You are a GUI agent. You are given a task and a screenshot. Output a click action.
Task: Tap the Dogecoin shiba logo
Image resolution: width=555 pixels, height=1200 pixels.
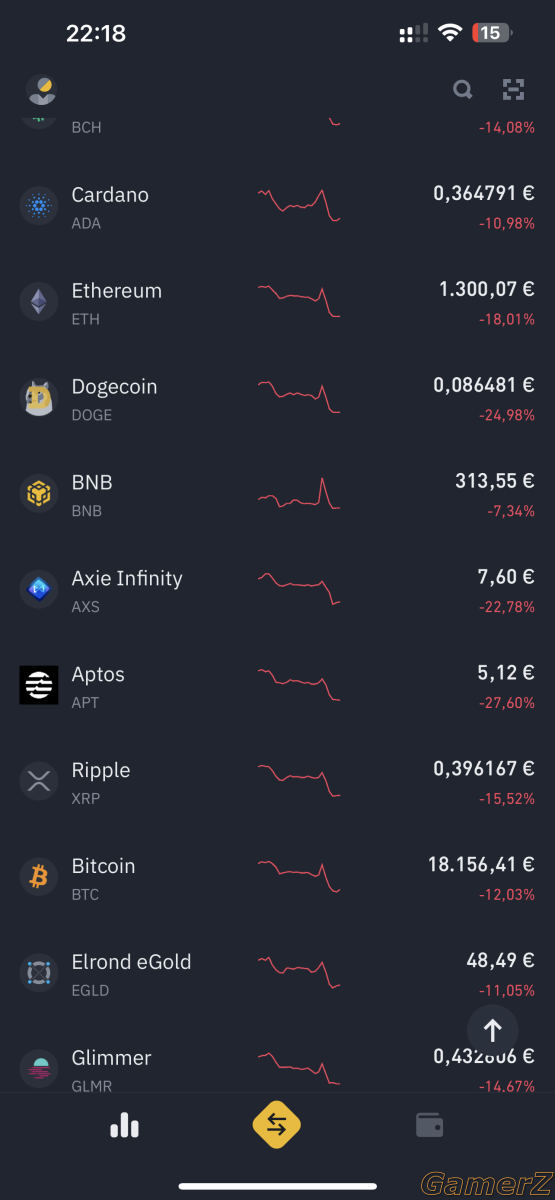point(39,398)
